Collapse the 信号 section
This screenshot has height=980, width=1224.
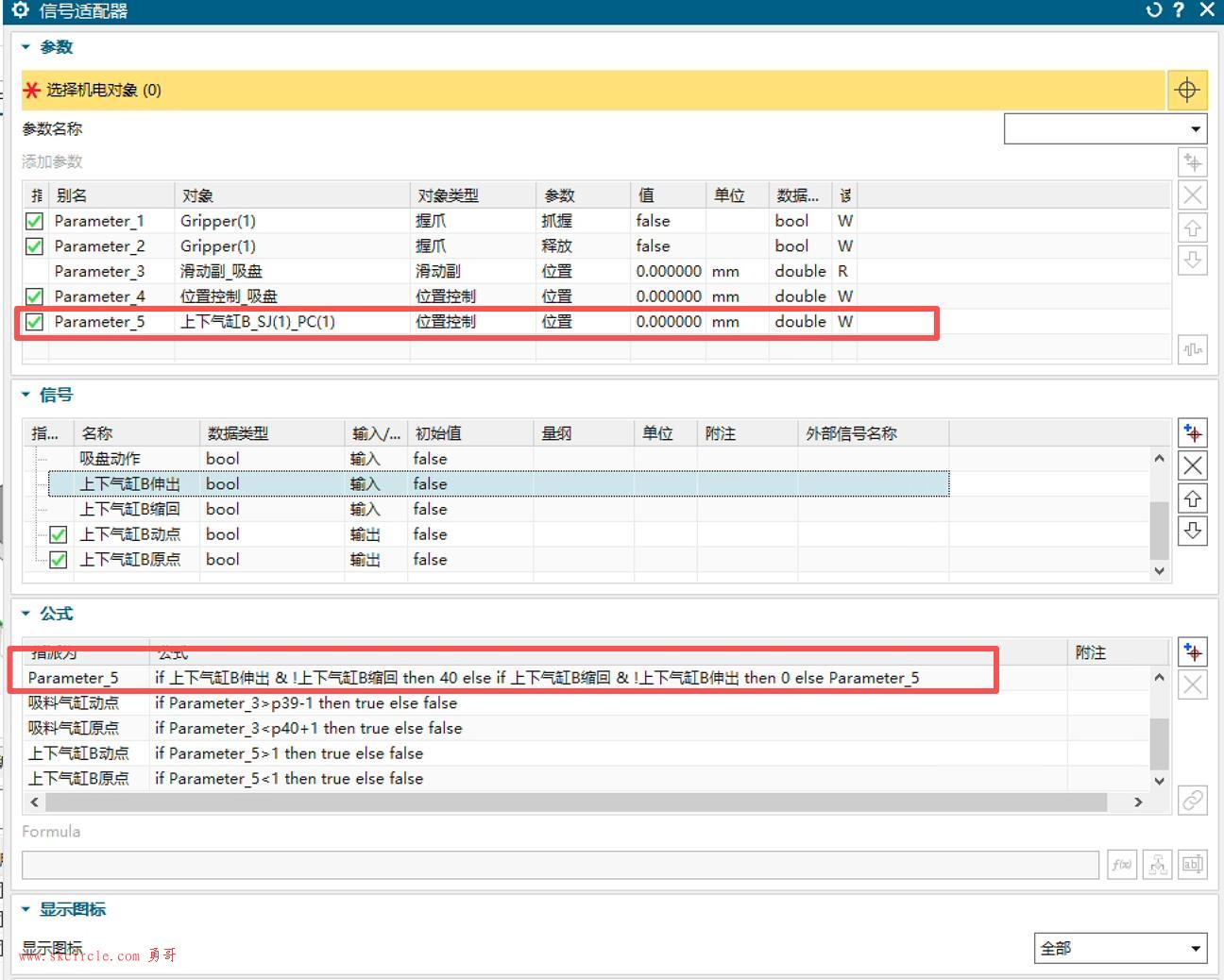[x=26, y=395]
